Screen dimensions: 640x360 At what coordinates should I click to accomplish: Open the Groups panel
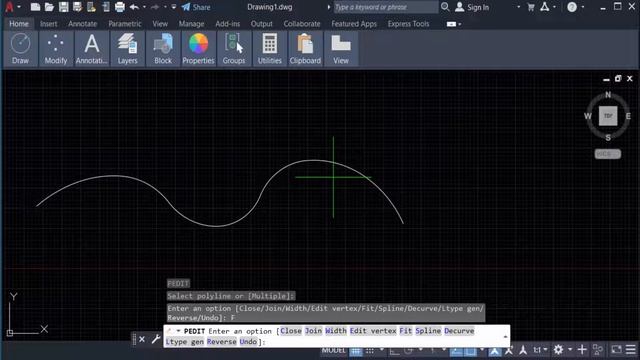[234, 49]
